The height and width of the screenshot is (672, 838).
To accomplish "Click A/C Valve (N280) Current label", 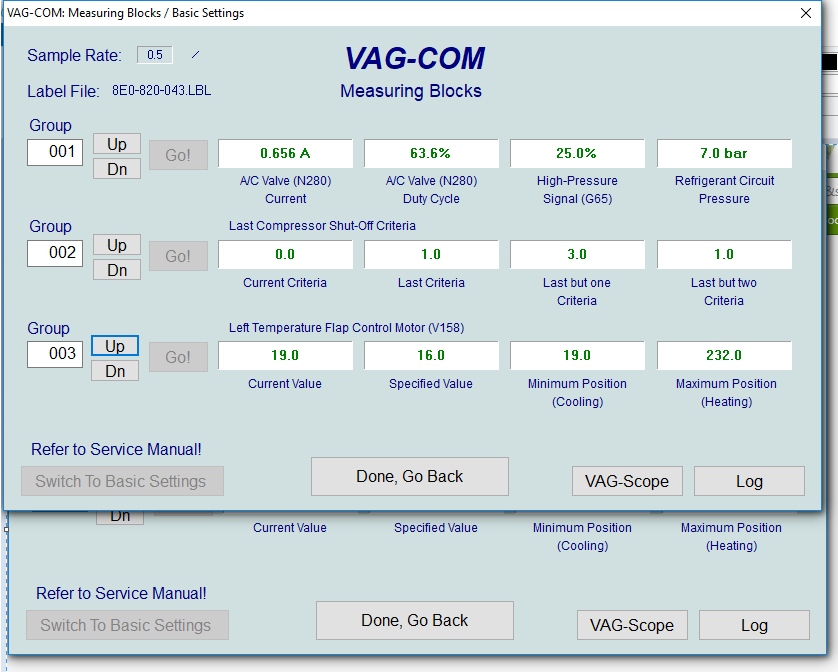I will point(285,189).
